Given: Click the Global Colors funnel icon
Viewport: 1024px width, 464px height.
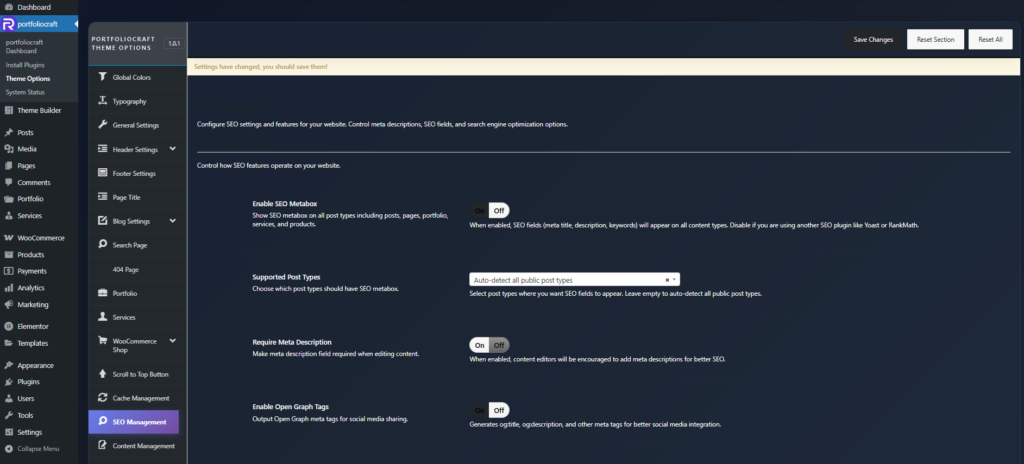Looking at the screenshot, I should [102, 77].
